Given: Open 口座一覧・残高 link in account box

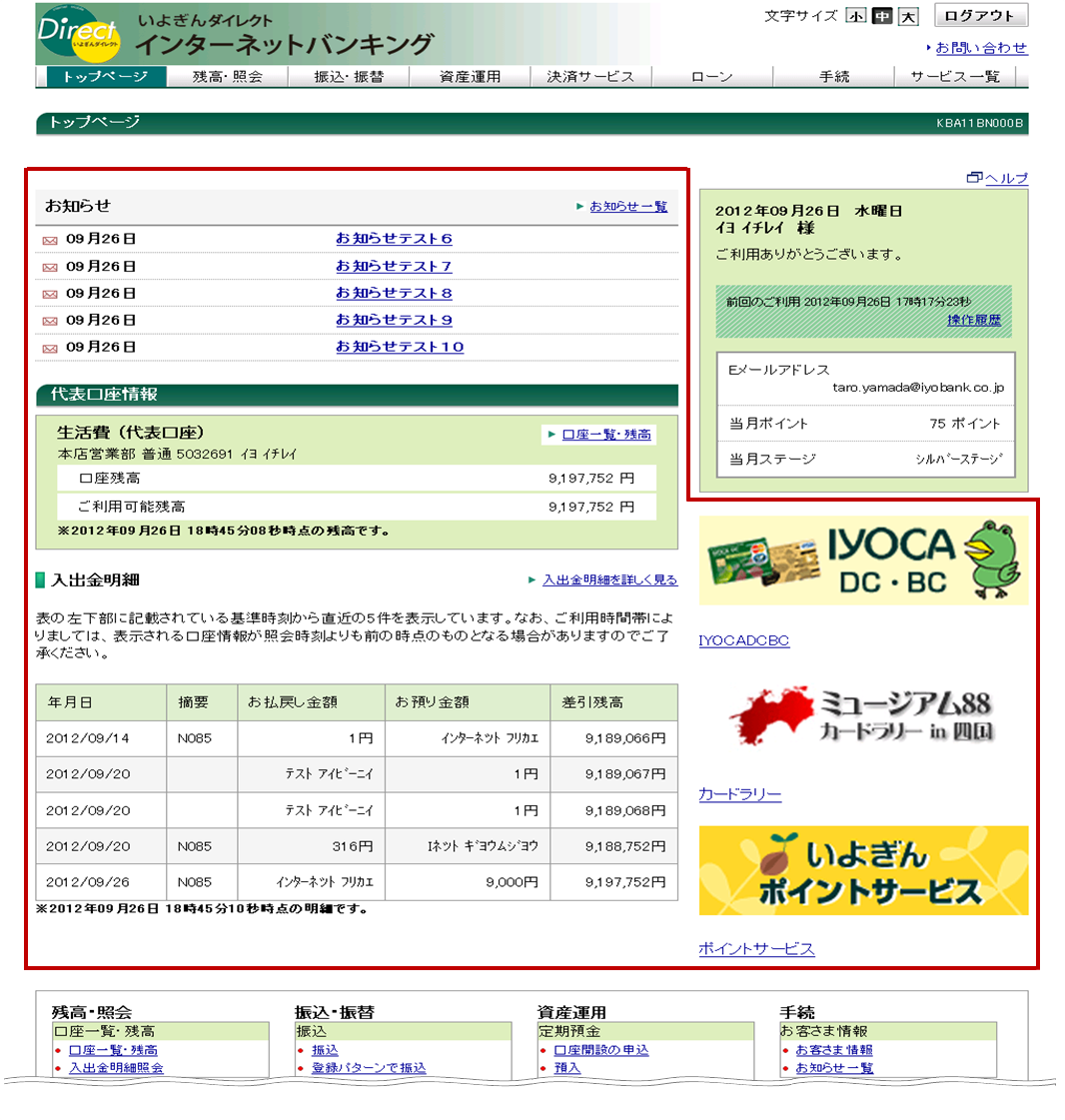Looking at the screenshot, I should click(606, 435).
